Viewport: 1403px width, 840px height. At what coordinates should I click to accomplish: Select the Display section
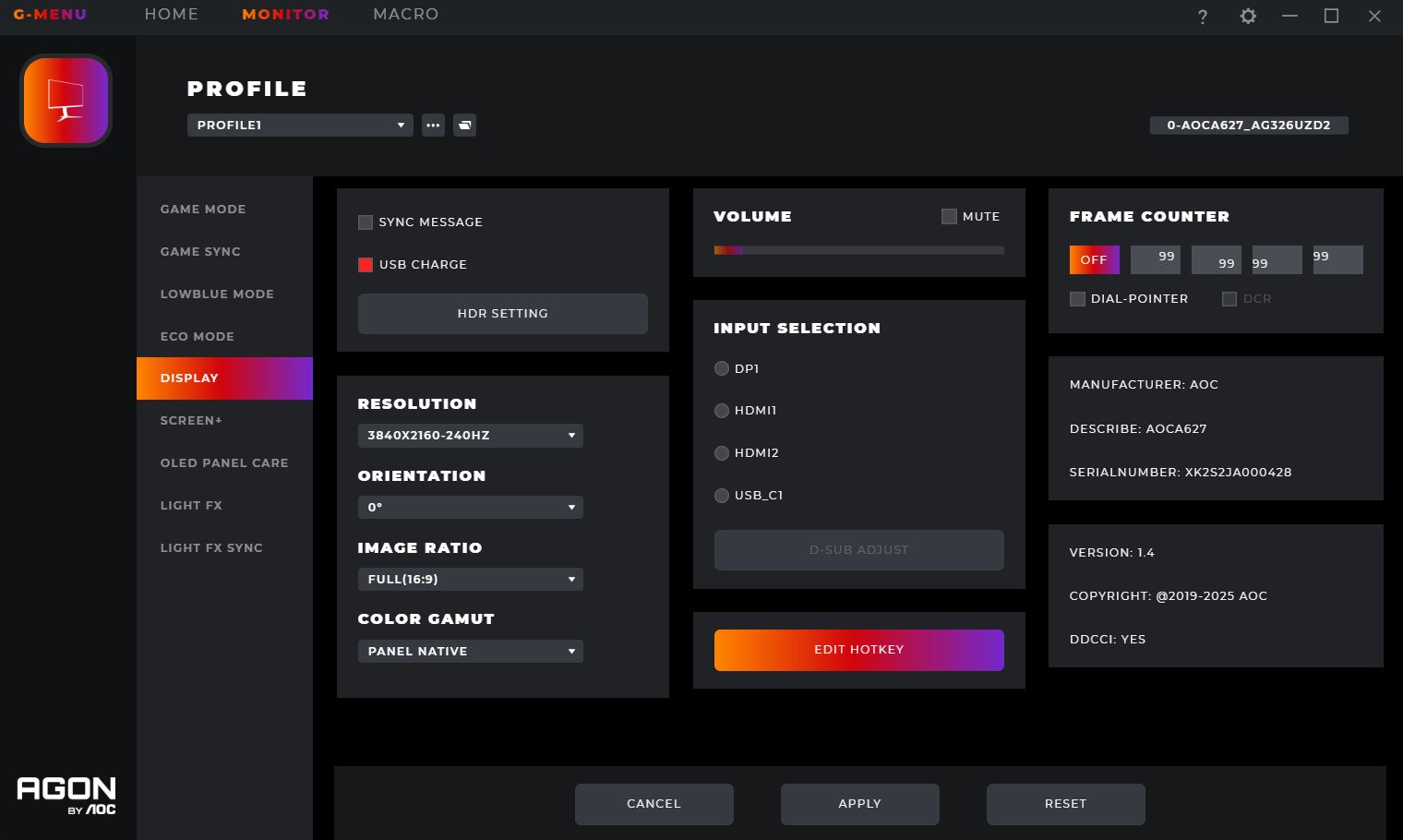224,378
